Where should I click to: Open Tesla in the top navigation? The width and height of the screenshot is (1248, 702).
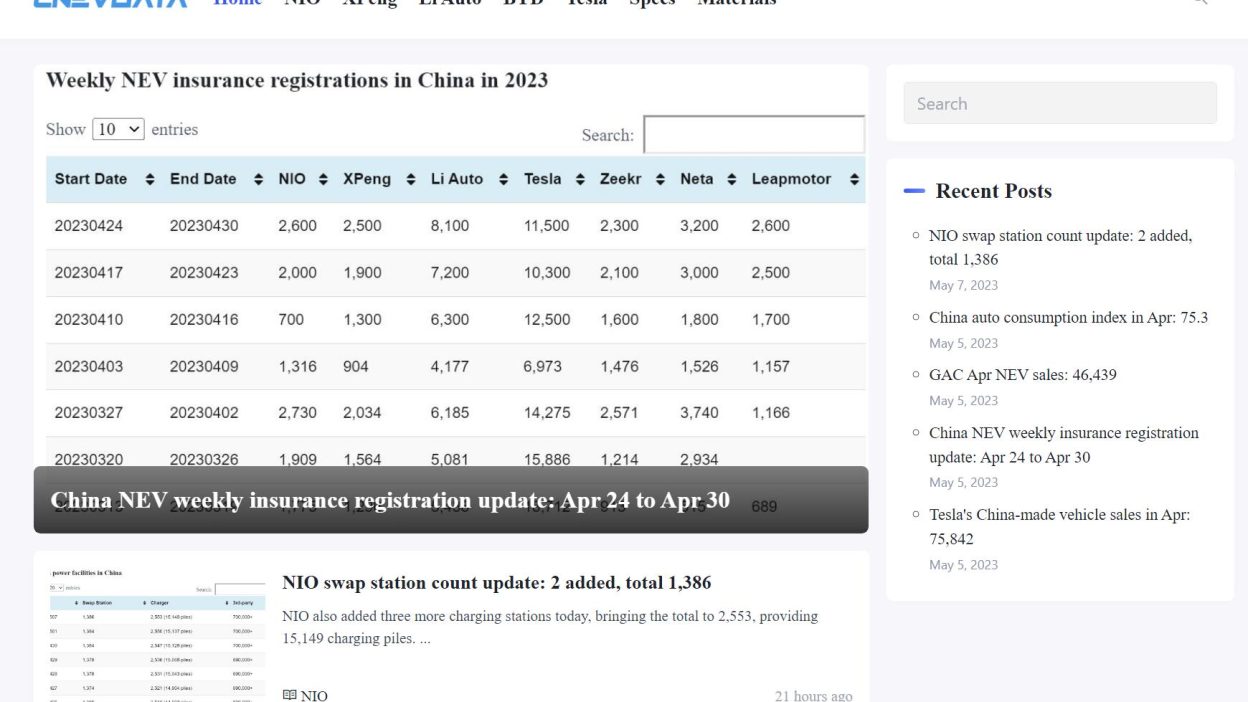[587, 3]
